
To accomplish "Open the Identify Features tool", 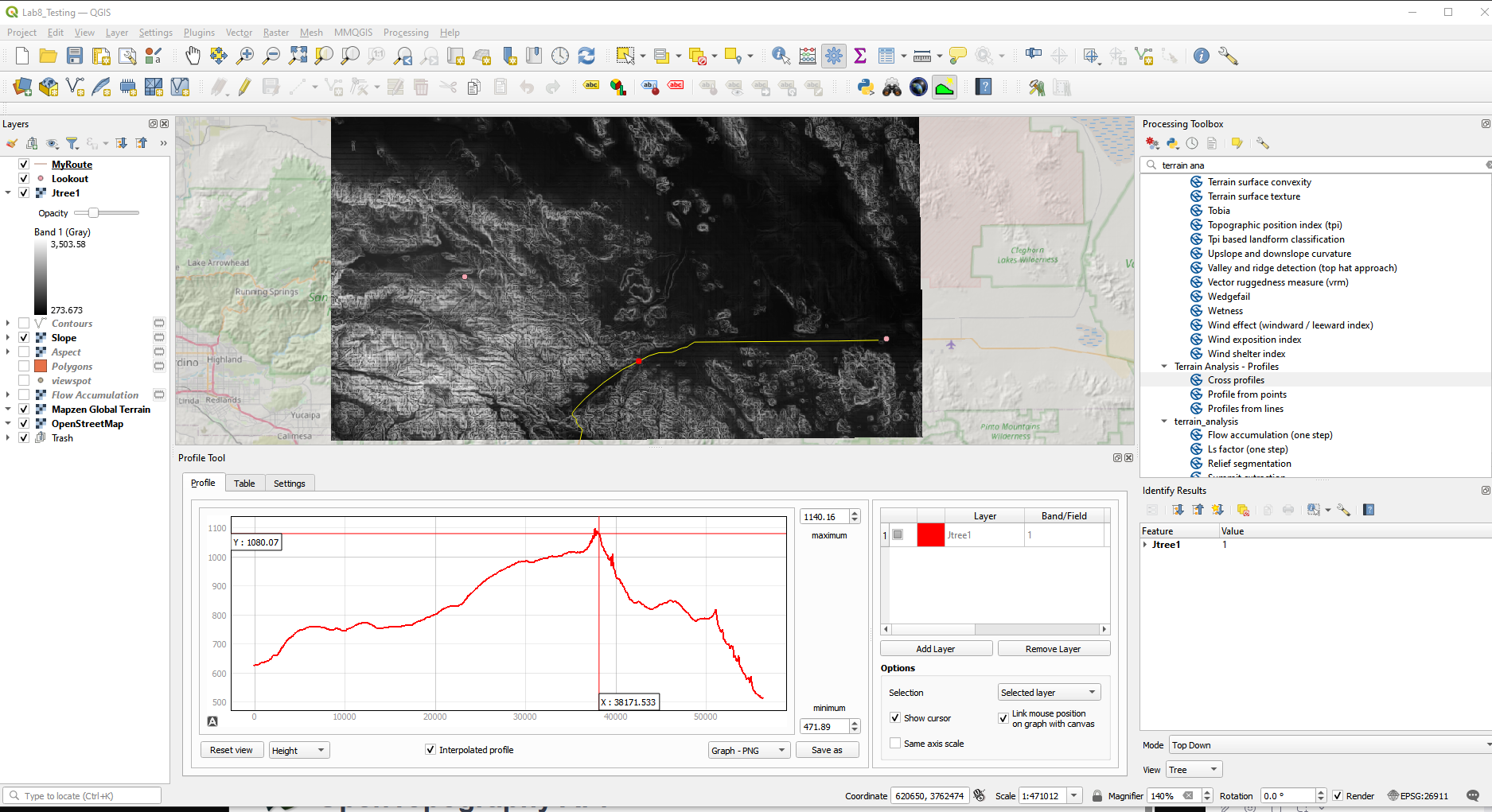I will pos(781,56).
